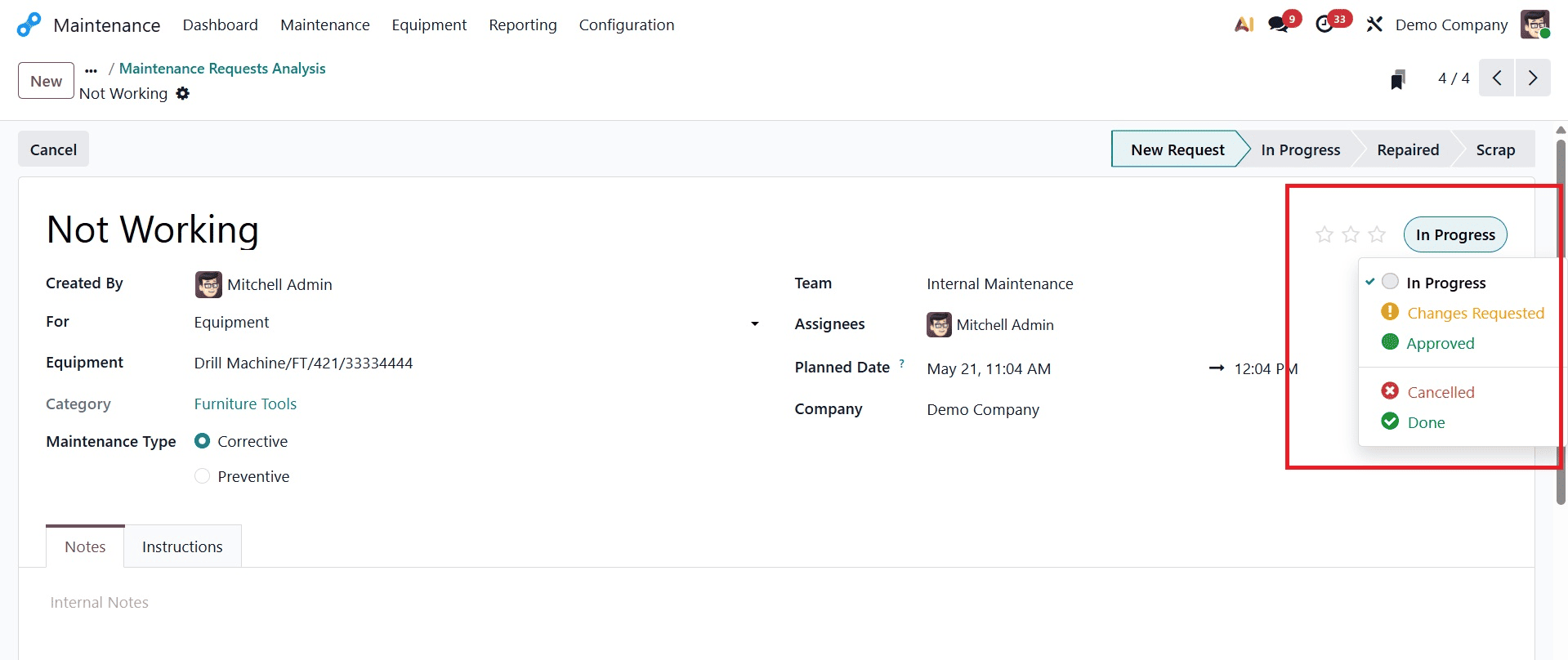Toggle the In Progress state badge dropdown

pos(1455,234)
